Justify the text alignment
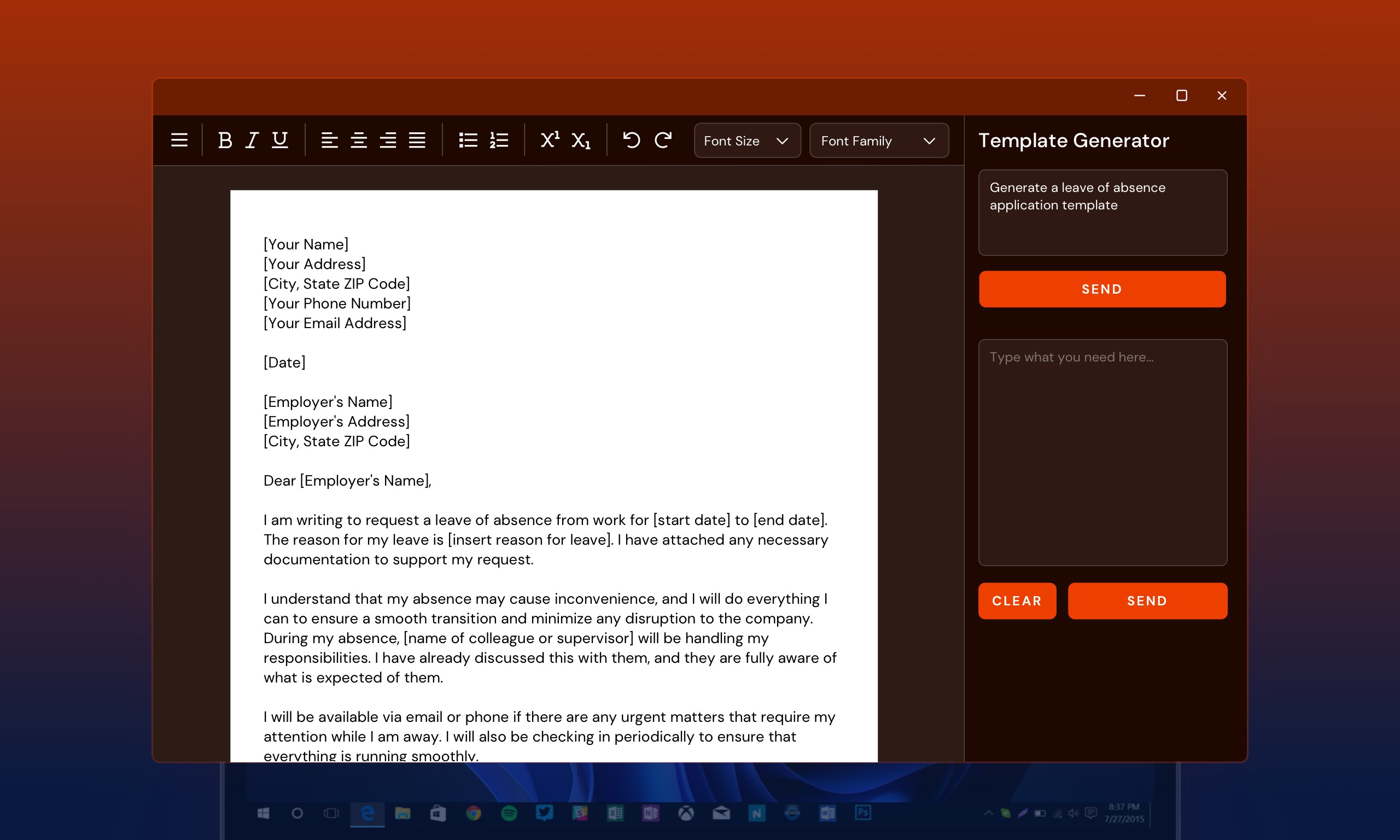 (x=417, y=140)
